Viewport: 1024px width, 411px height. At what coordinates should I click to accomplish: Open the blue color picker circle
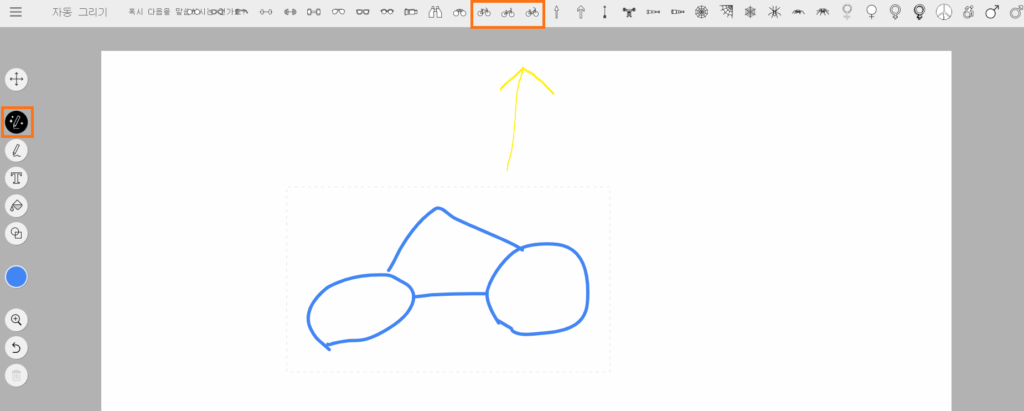click(16, 277)
